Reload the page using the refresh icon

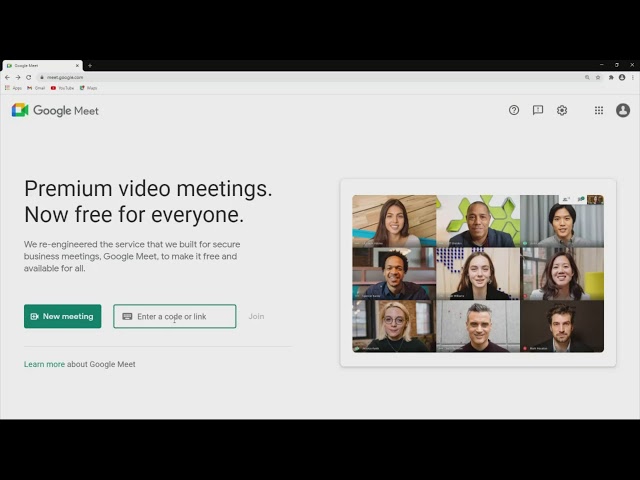tap(28, 77)
